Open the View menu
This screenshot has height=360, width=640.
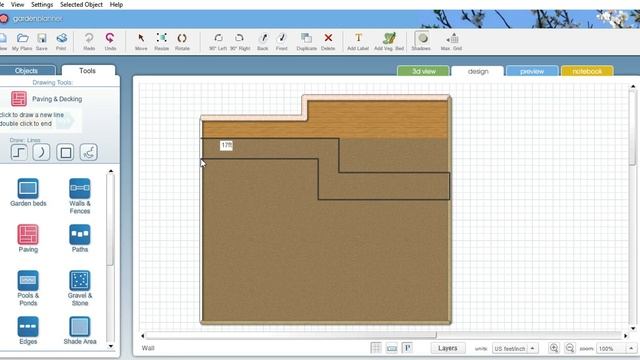[17, 4]
